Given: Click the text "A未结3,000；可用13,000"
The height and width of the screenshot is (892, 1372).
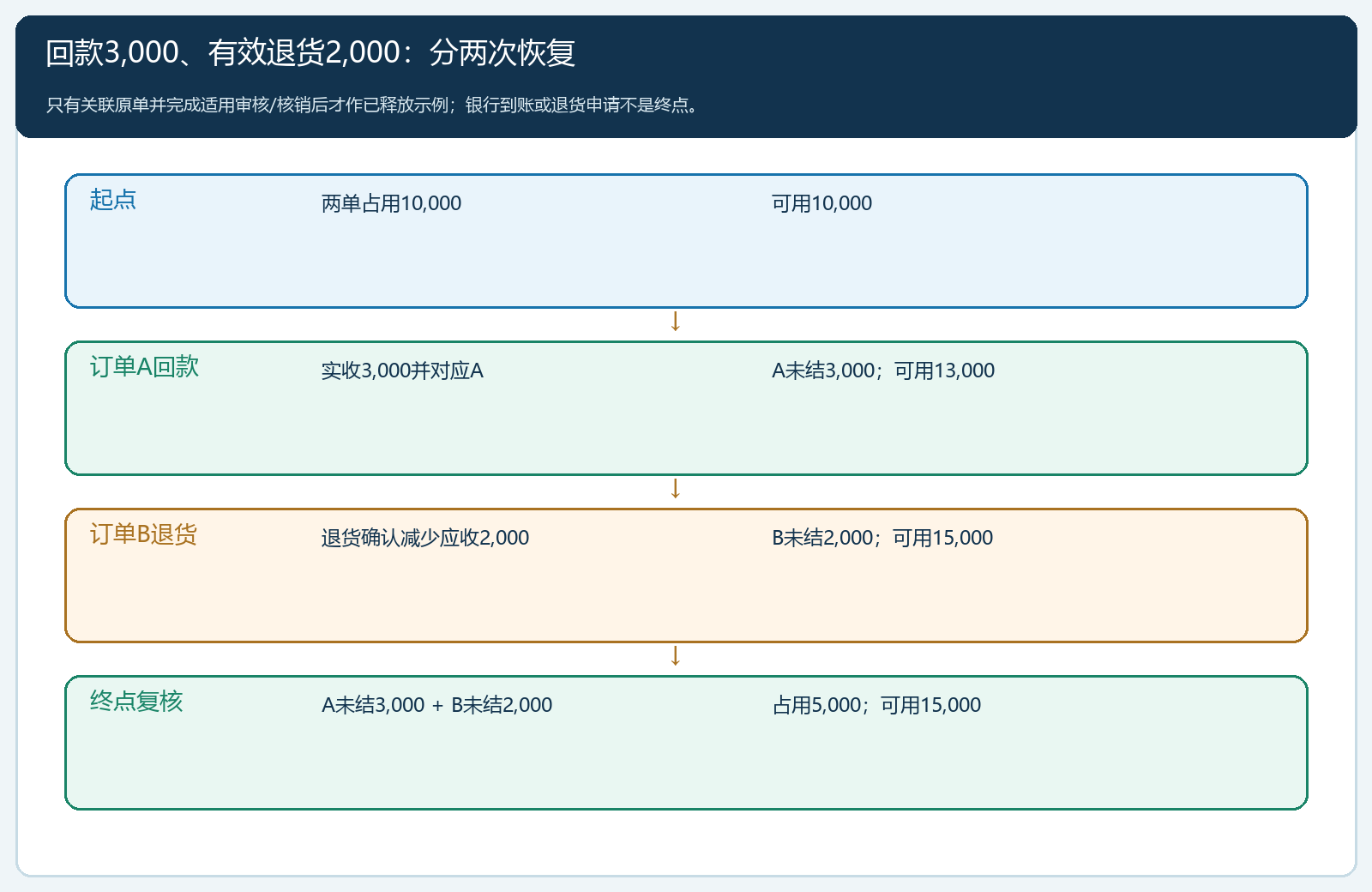Looking at the screenshot, I should (883, 371).
